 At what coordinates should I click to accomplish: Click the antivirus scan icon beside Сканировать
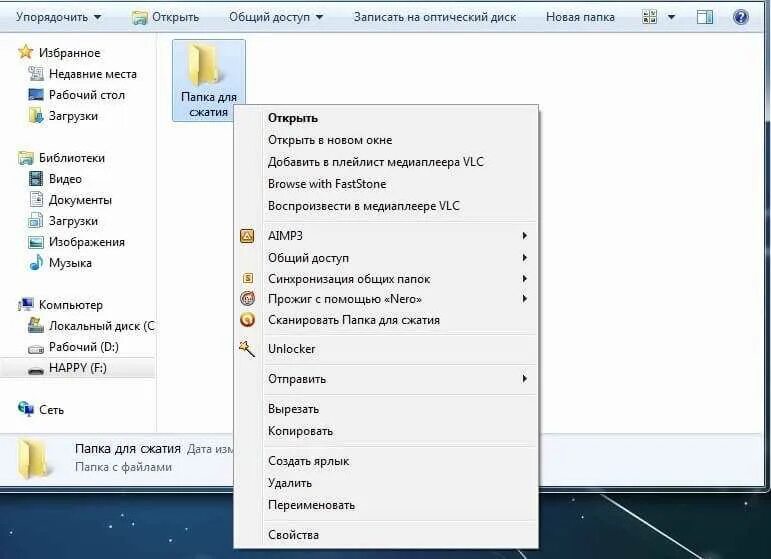(247, 320)
